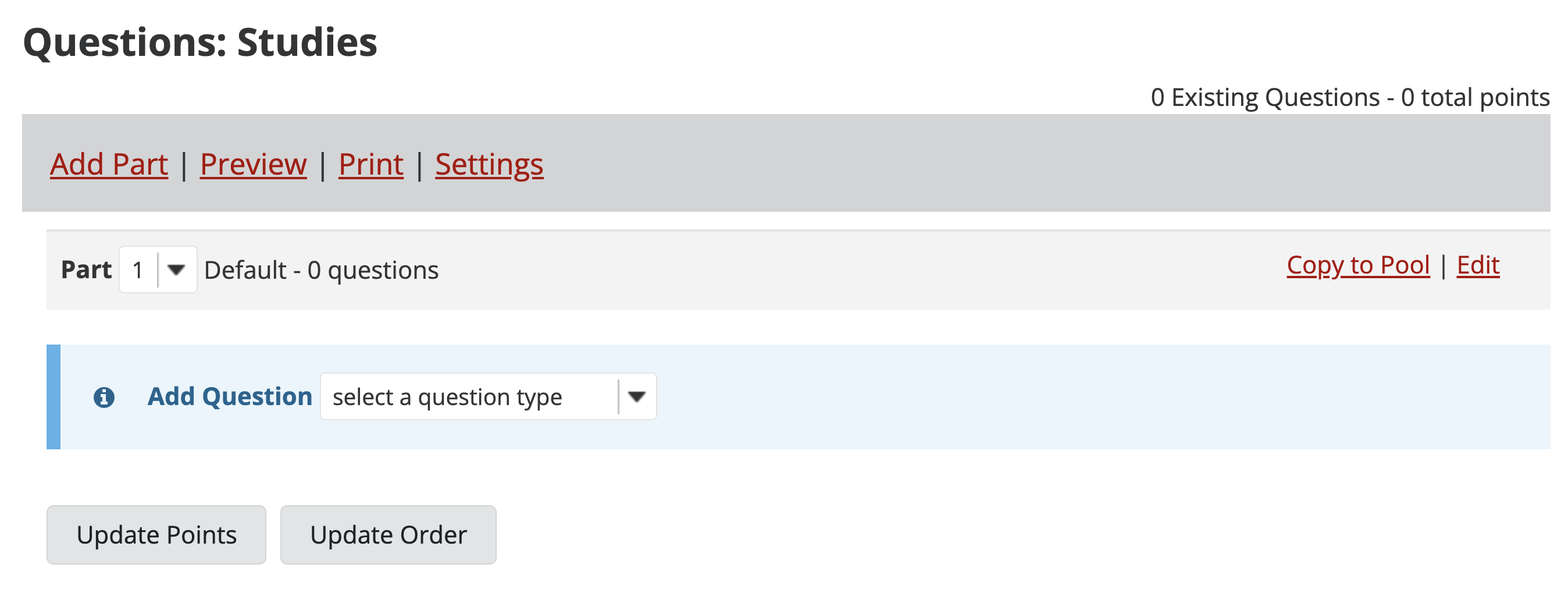Open the 'select a question type' combo box
Image resolution: width=1568 pixels, height=589 pixels.
[488, 397]
